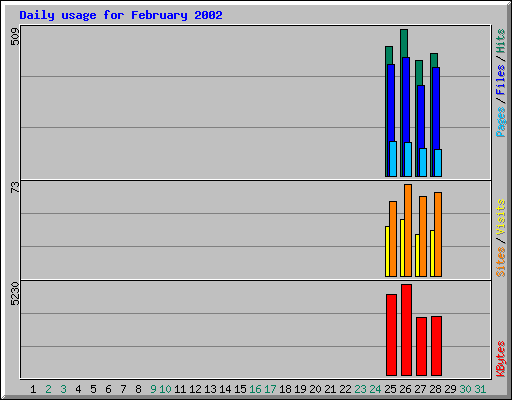This screenshot has height=400, width=512.
Task: Click day number 12 on the axis
Action: (x=195, y=389)
